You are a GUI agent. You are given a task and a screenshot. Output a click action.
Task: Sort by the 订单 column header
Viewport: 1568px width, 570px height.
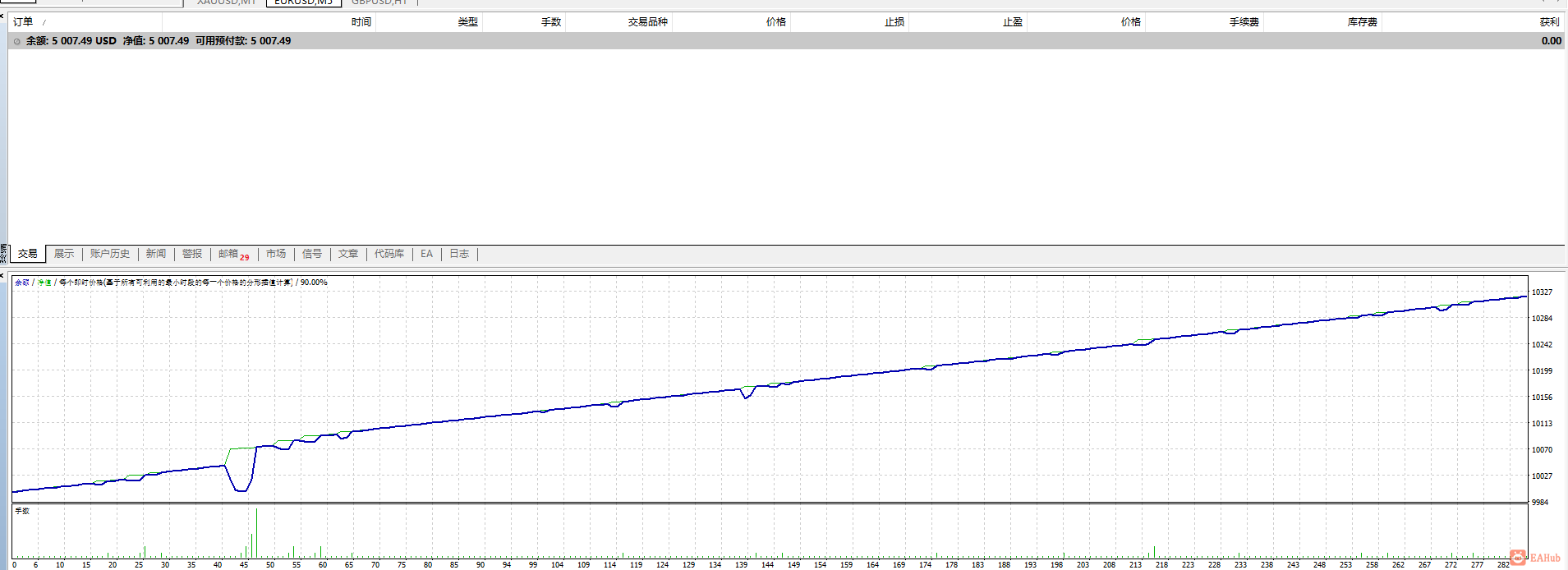23,22
